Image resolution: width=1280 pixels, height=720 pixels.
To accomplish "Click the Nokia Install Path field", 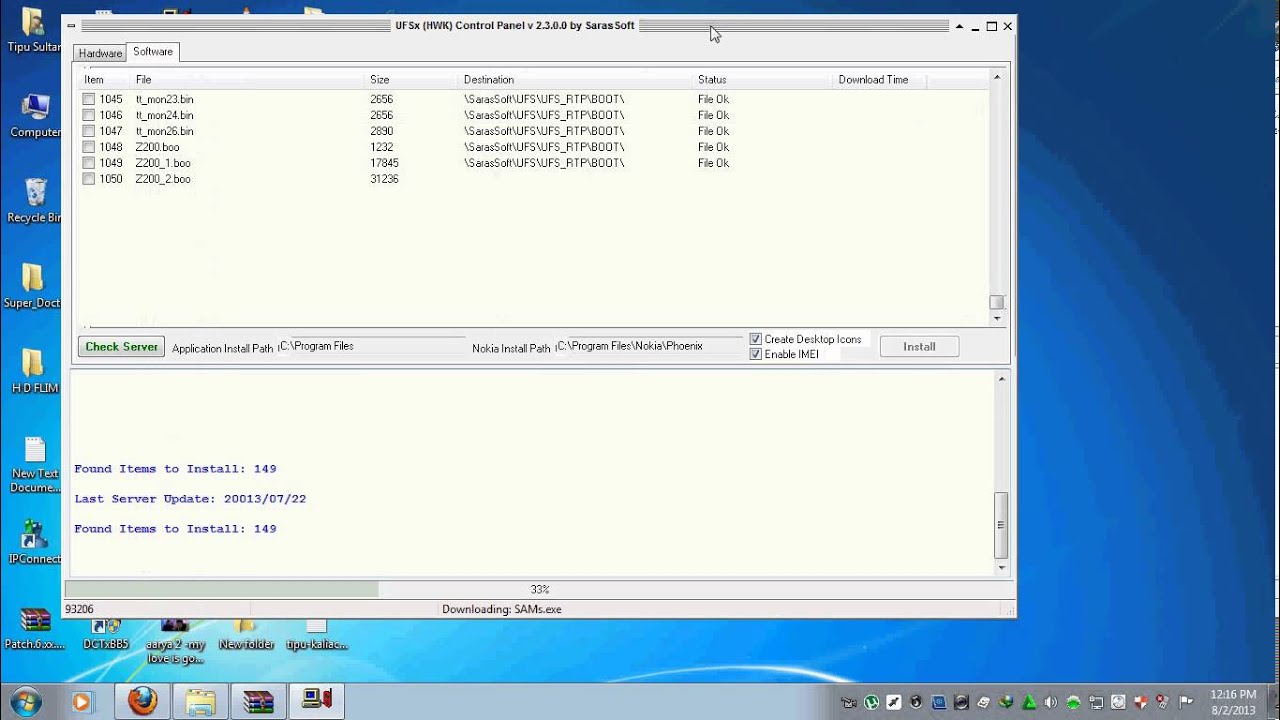I will [649, 346].
